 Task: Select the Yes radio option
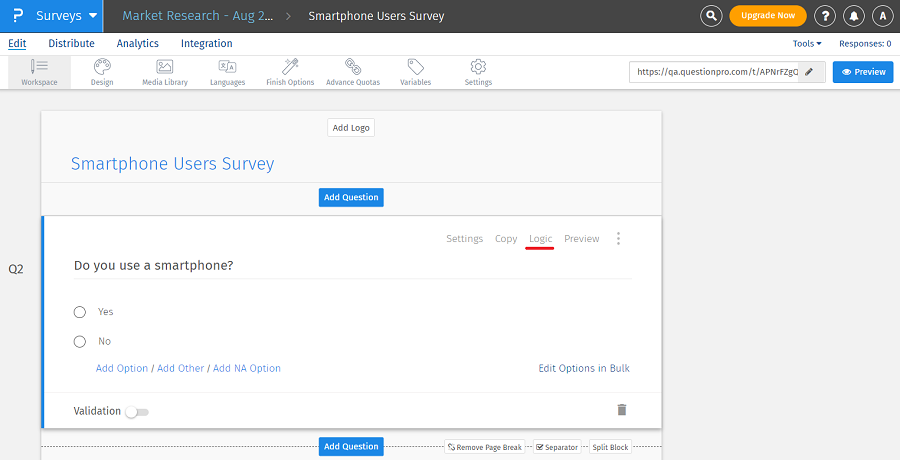pyautogui.click(x=80, y=312)
